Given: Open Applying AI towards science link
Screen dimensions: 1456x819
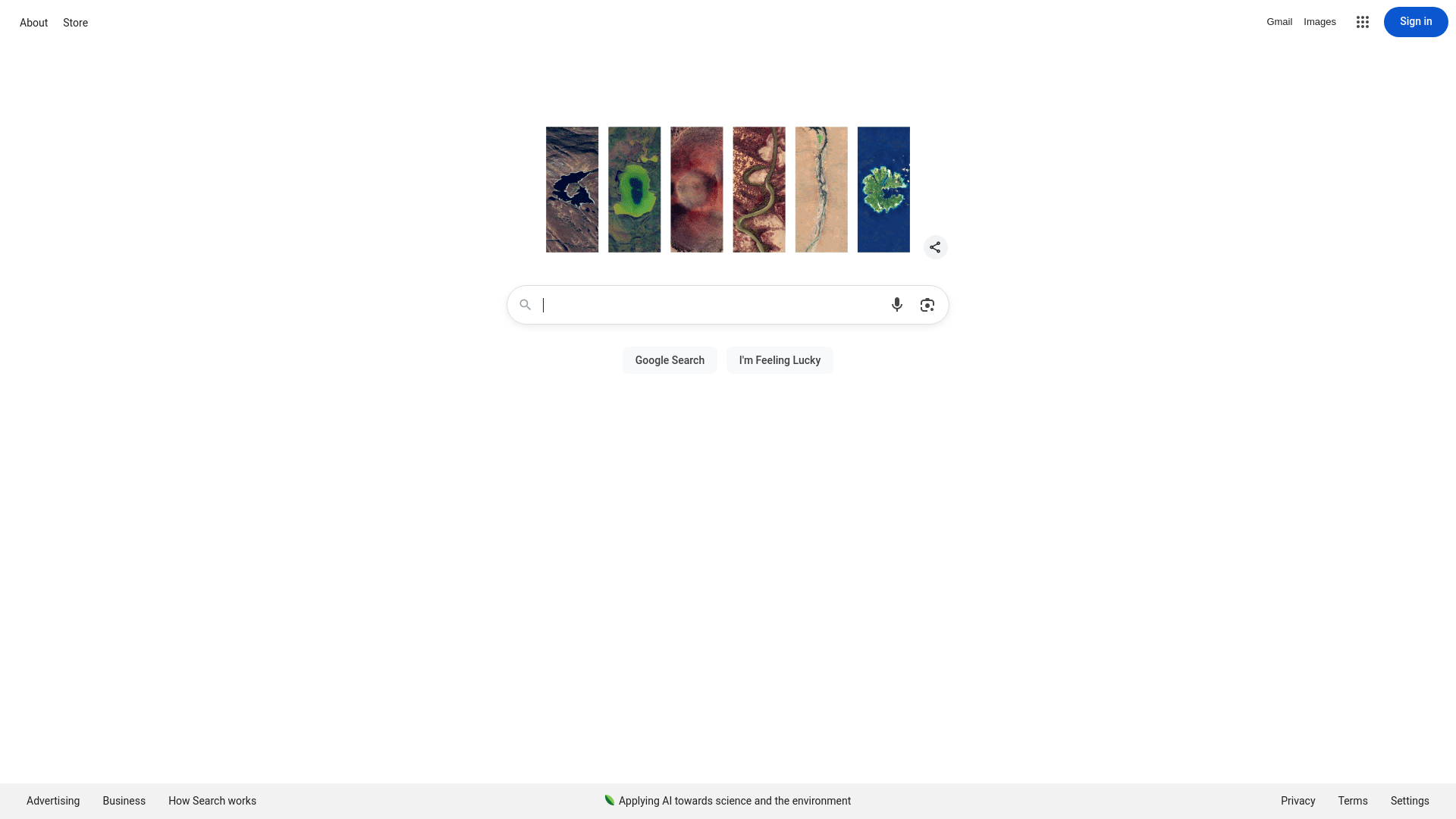Looking at the screenshot, I should pyautogui.click(x=734, y=801).
